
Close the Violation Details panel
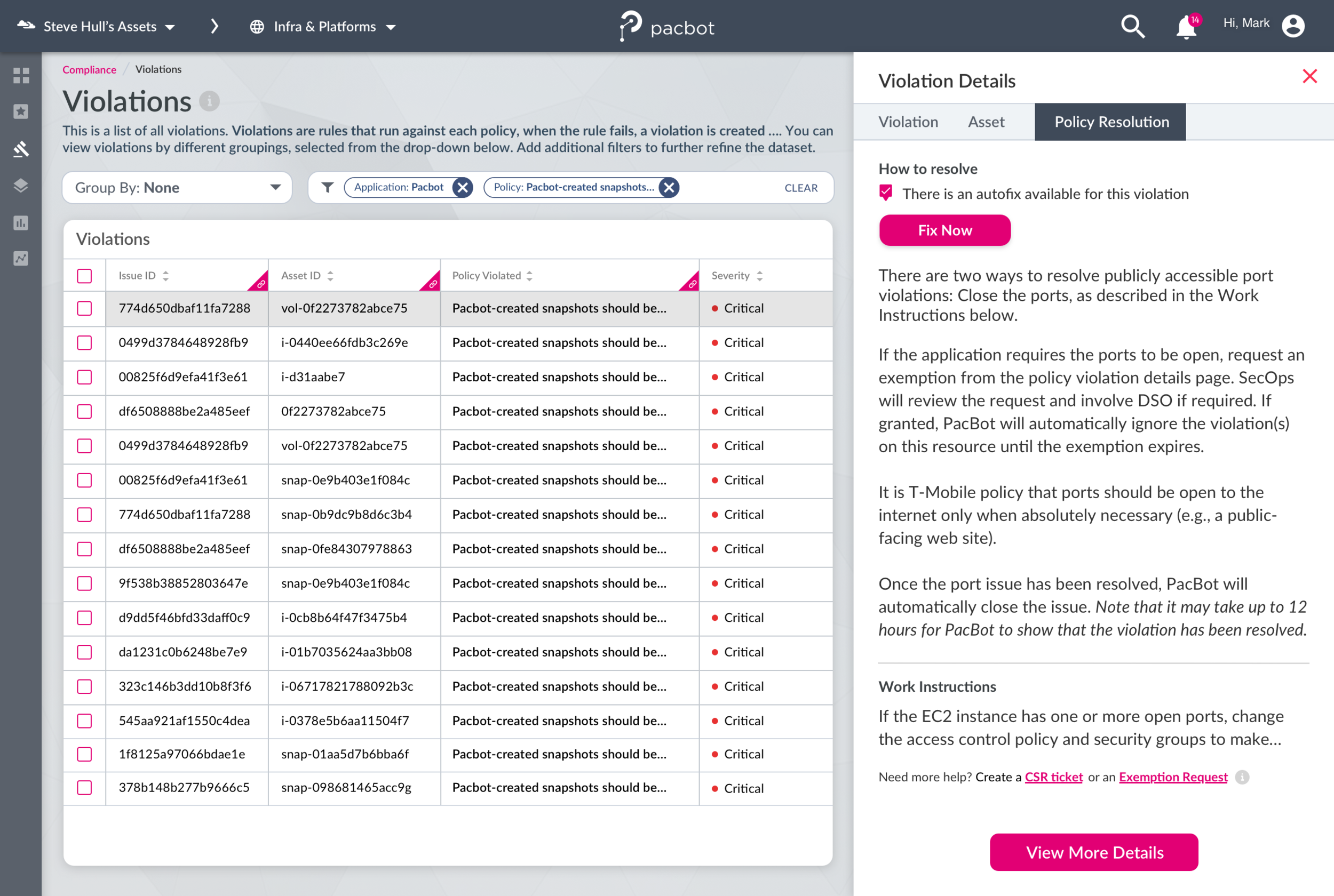[x=1309, y=77]
